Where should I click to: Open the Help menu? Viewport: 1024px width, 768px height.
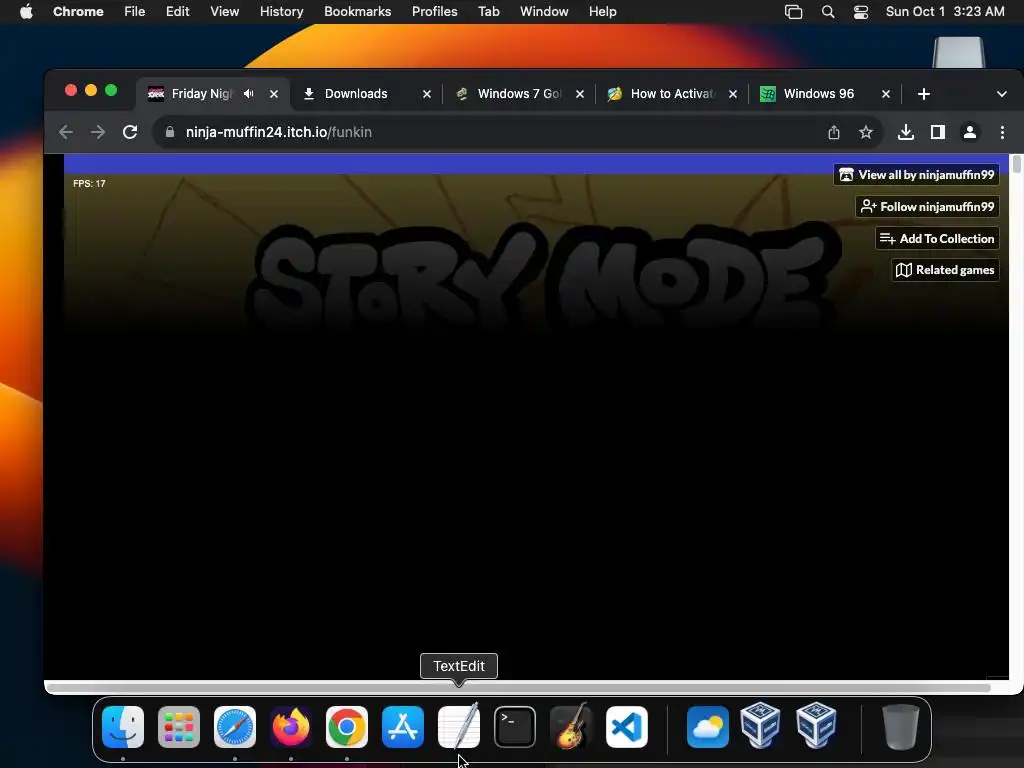(x=603, y=12)
